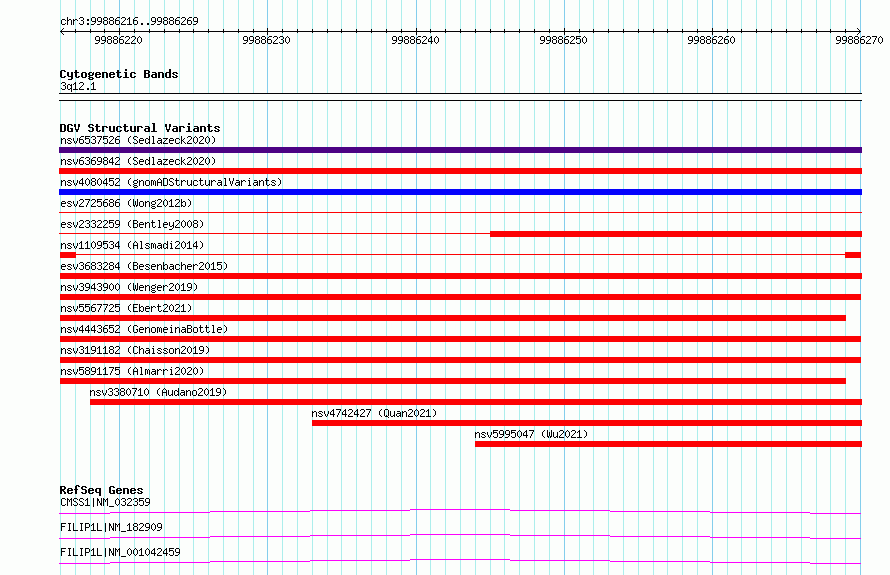Click ruler position 99886260

(711, 40)
